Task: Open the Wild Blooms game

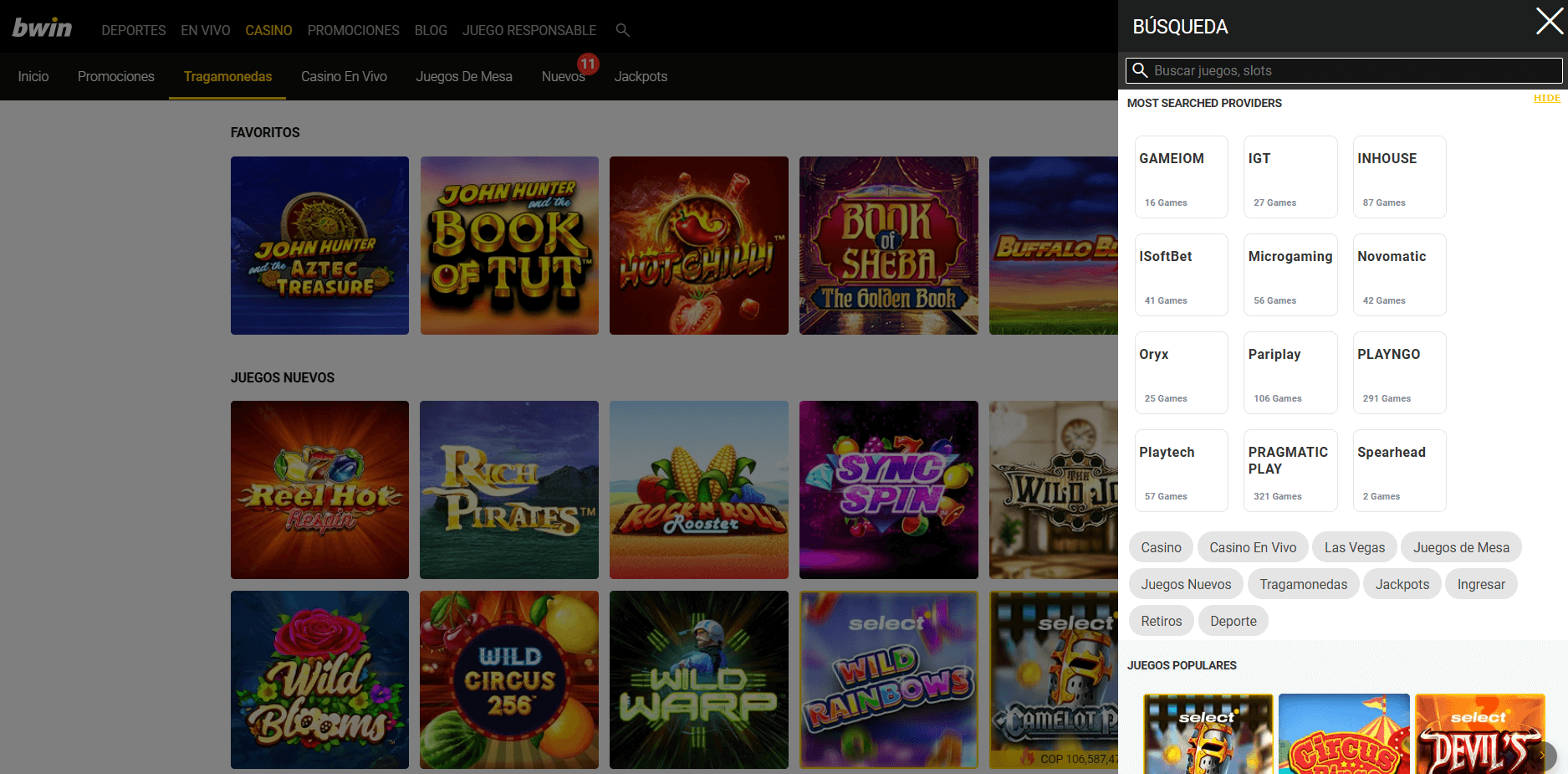Action: (319, 679)
